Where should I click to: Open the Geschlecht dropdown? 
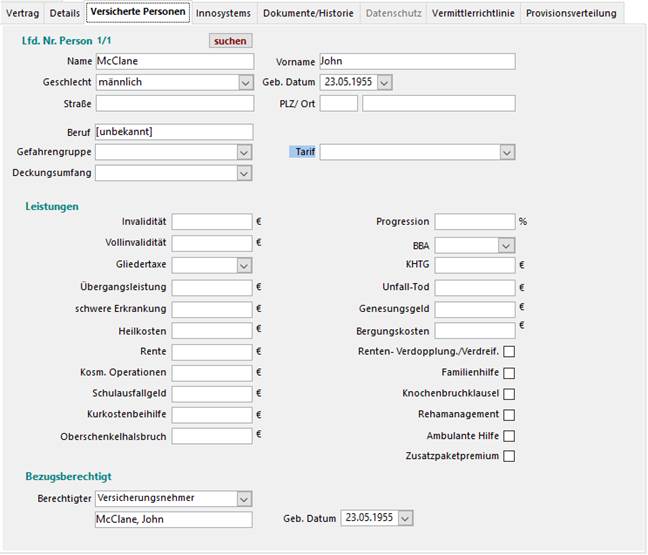pos(245,82)
